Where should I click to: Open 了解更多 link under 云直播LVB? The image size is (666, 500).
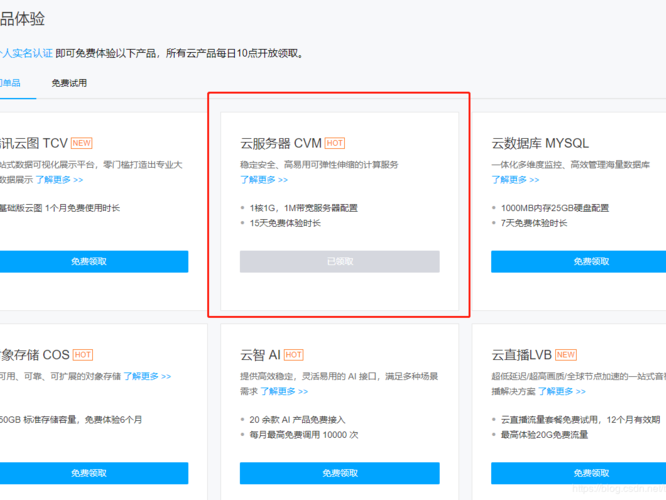coord(562,391)
